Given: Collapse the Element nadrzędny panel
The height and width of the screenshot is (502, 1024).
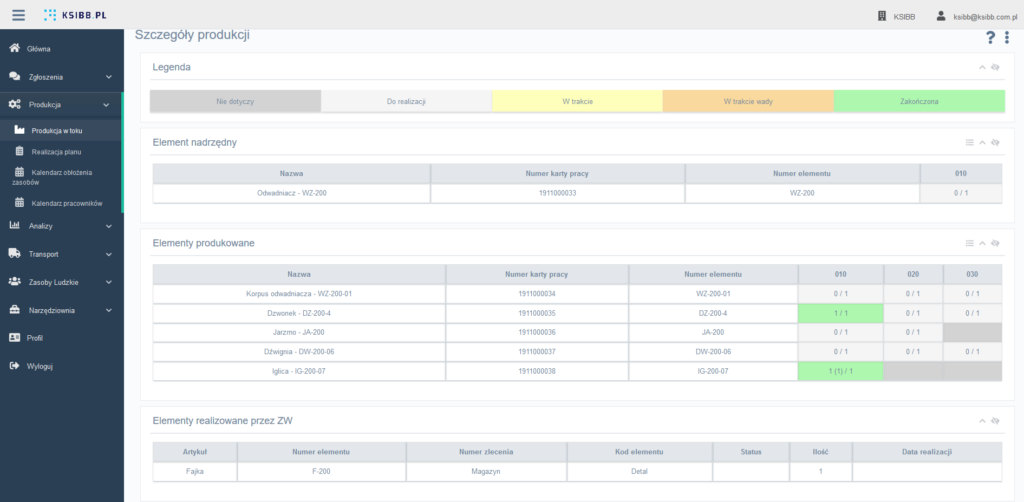Looking at the screenshot, I should (982, 143).
